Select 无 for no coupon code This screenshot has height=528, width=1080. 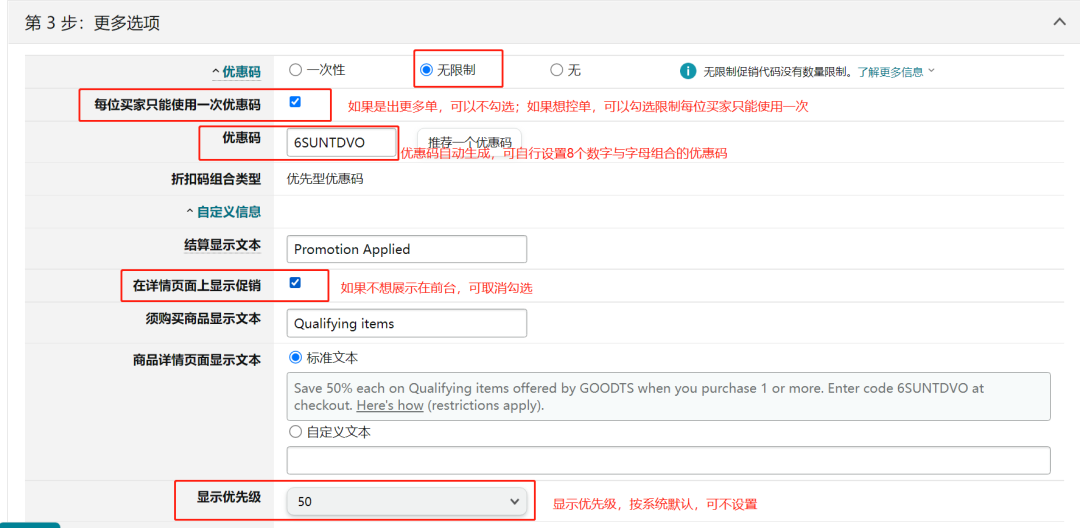556,70
